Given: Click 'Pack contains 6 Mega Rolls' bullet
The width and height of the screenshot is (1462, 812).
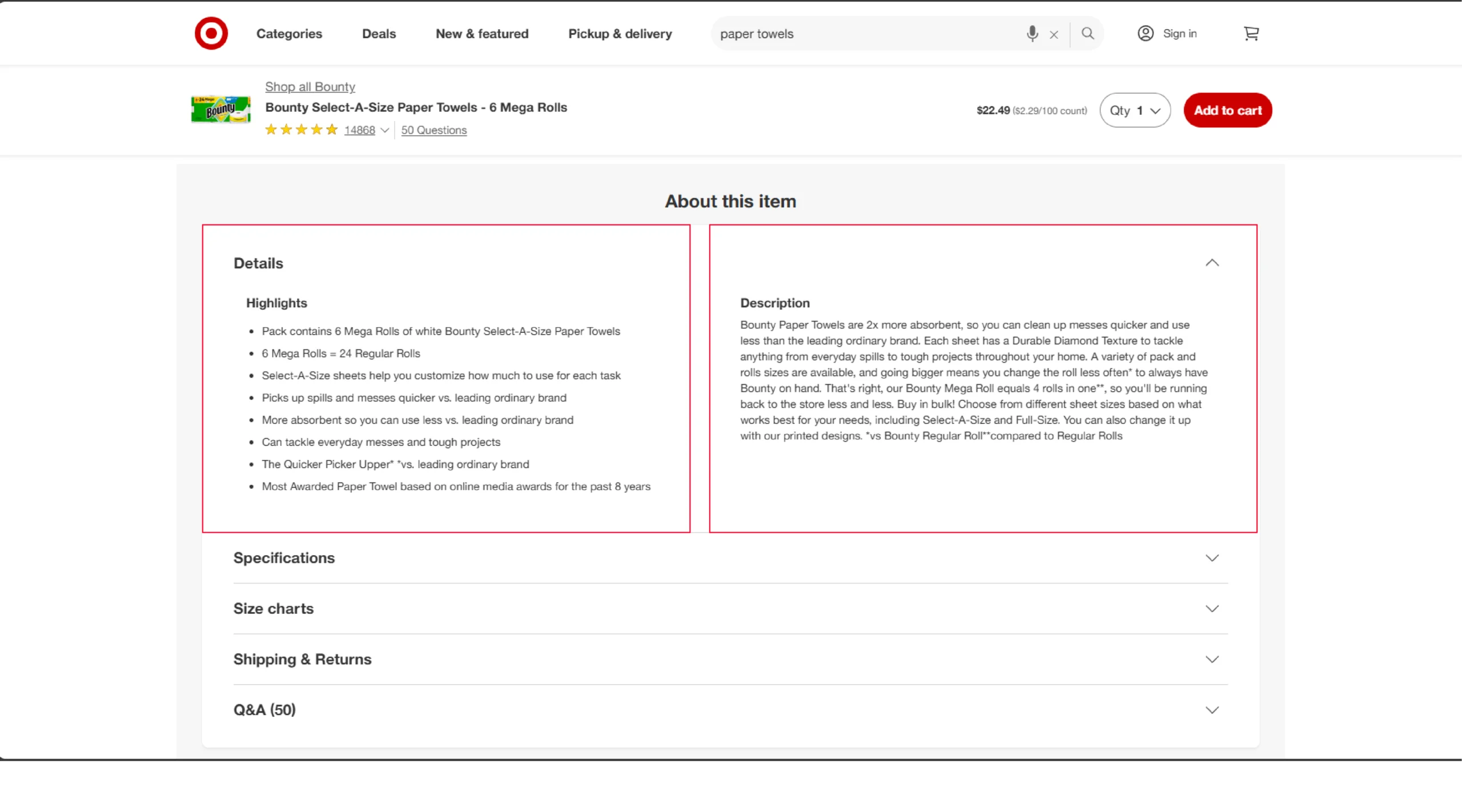Looking at the screenshot, I should coord(441,331).
